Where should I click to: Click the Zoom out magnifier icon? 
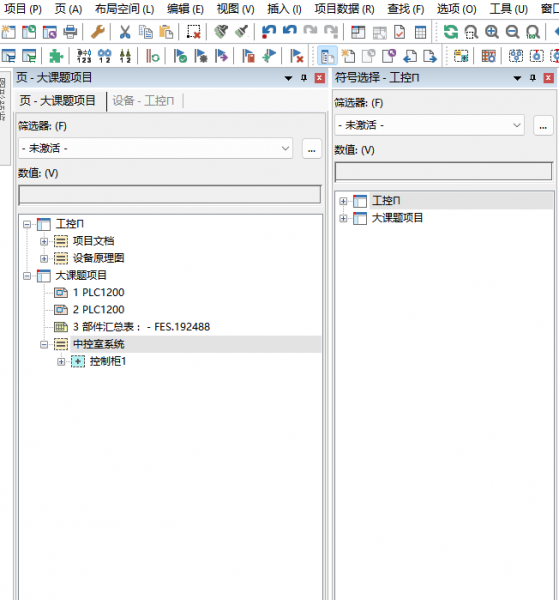point(512,32)
